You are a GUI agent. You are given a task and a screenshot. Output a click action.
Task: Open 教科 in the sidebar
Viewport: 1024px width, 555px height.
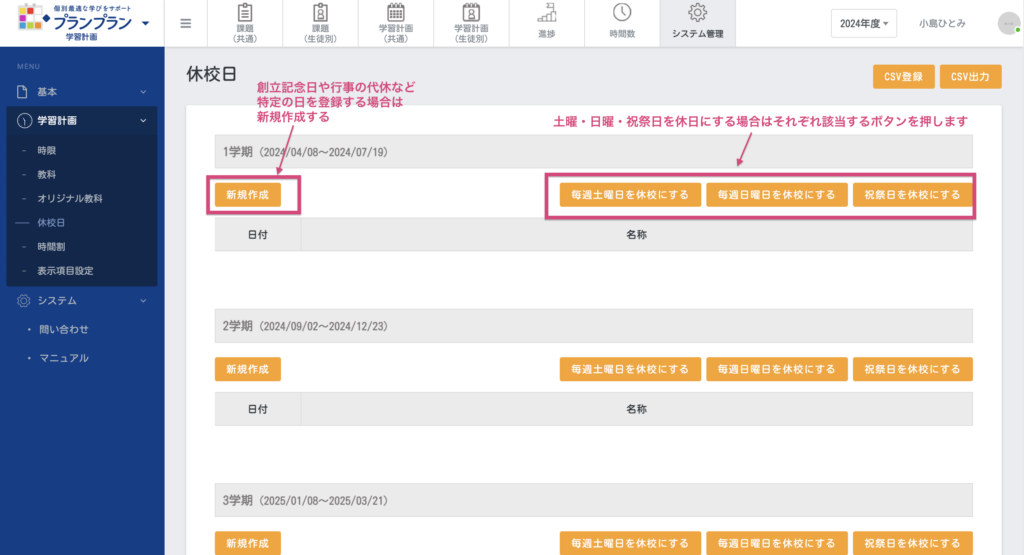pyautogui.click(x=46, y=174)
